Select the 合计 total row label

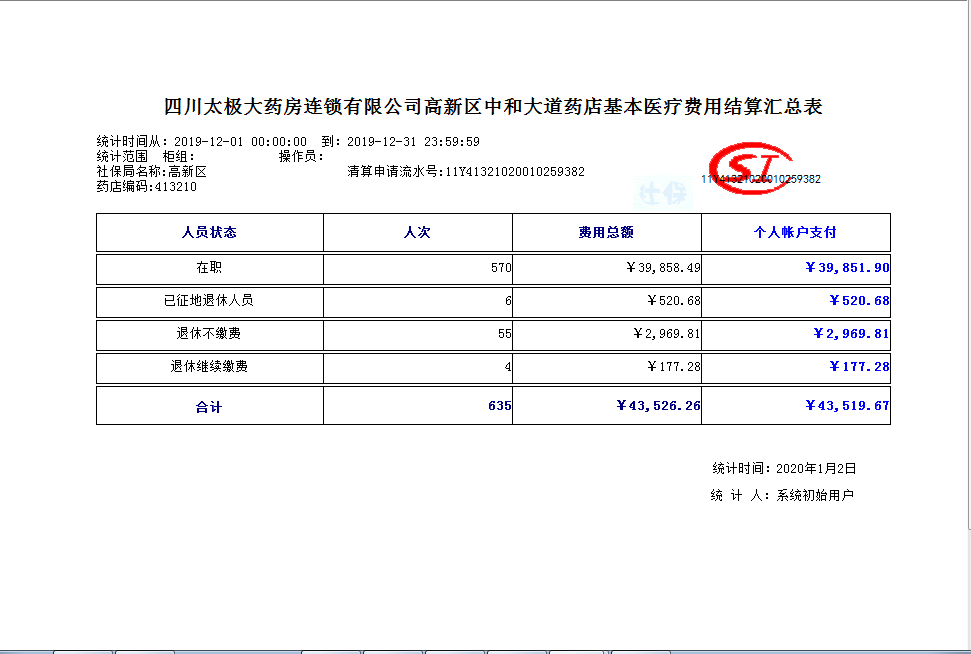tap(209, 407)
